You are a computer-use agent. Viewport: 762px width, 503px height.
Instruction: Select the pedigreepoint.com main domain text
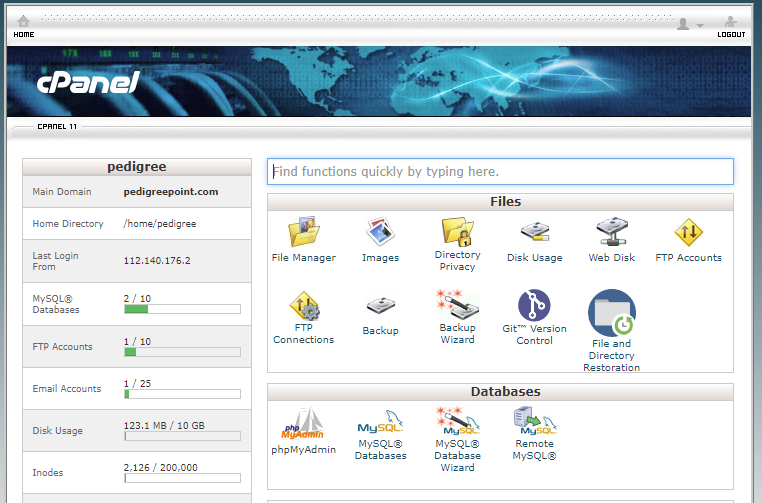[171, 192]
